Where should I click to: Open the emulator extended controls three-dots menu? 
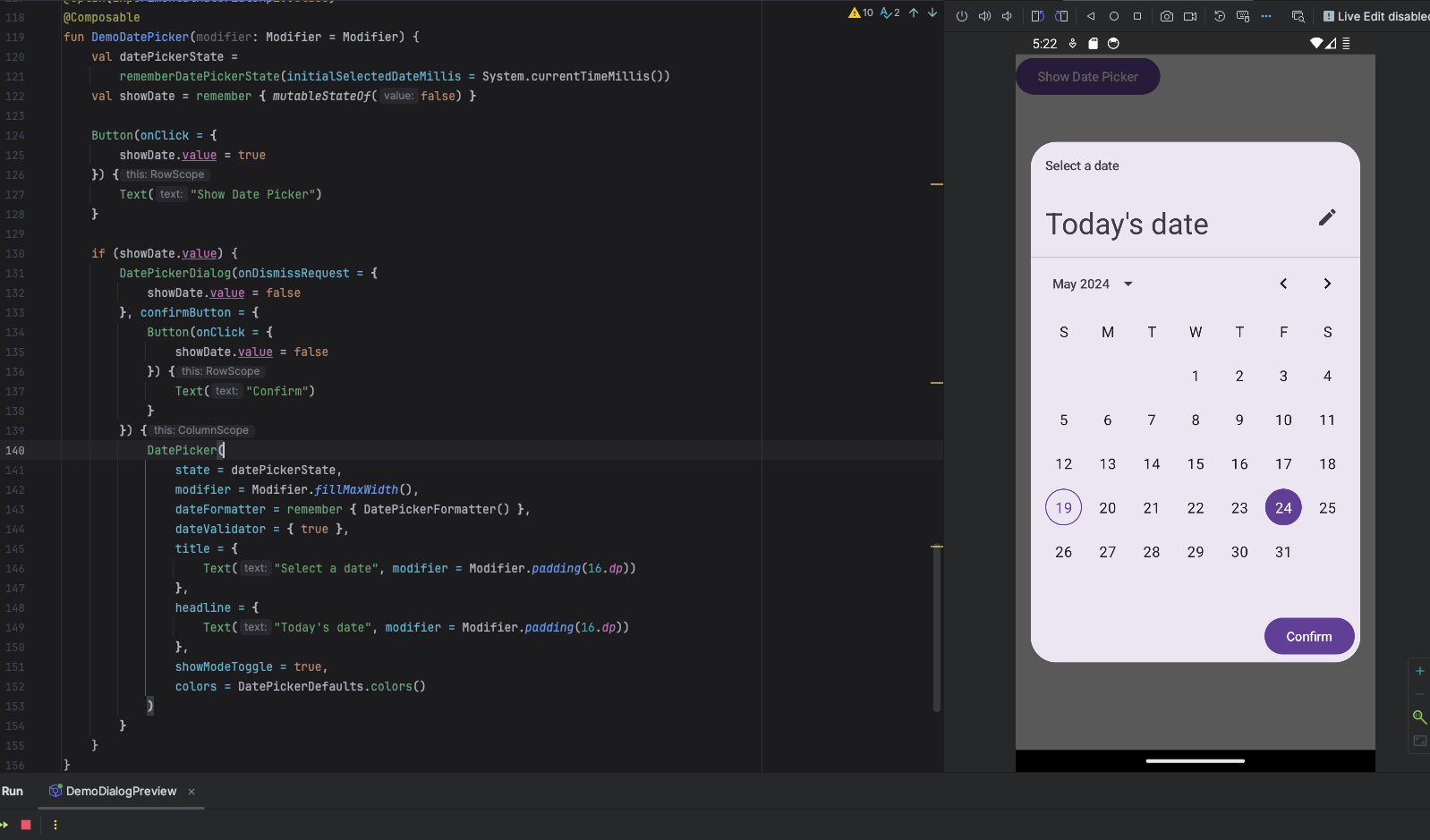pyautogui.click(x=1266, y=16)
